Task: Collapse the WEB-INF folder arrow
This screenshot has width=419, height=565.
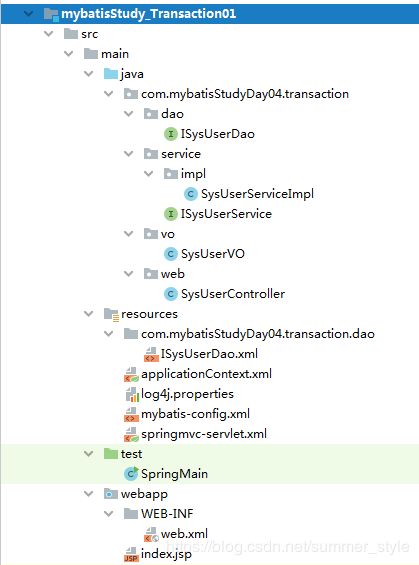Action: point(108,514)
